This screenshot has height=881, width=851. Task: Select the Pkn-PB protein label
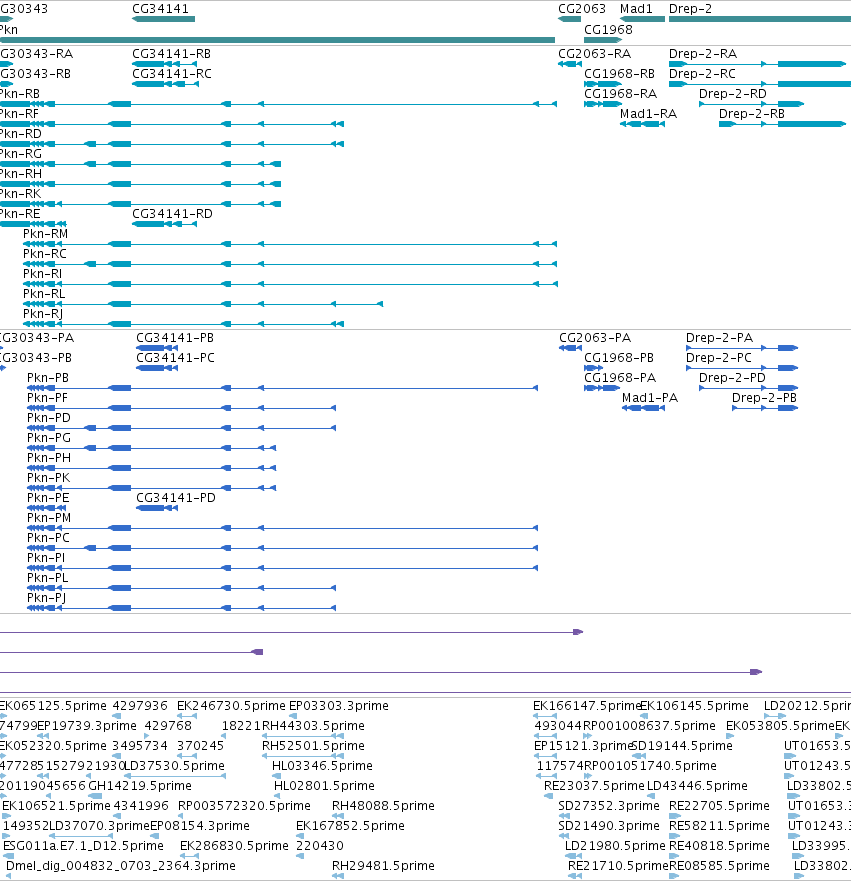(48, 378)
